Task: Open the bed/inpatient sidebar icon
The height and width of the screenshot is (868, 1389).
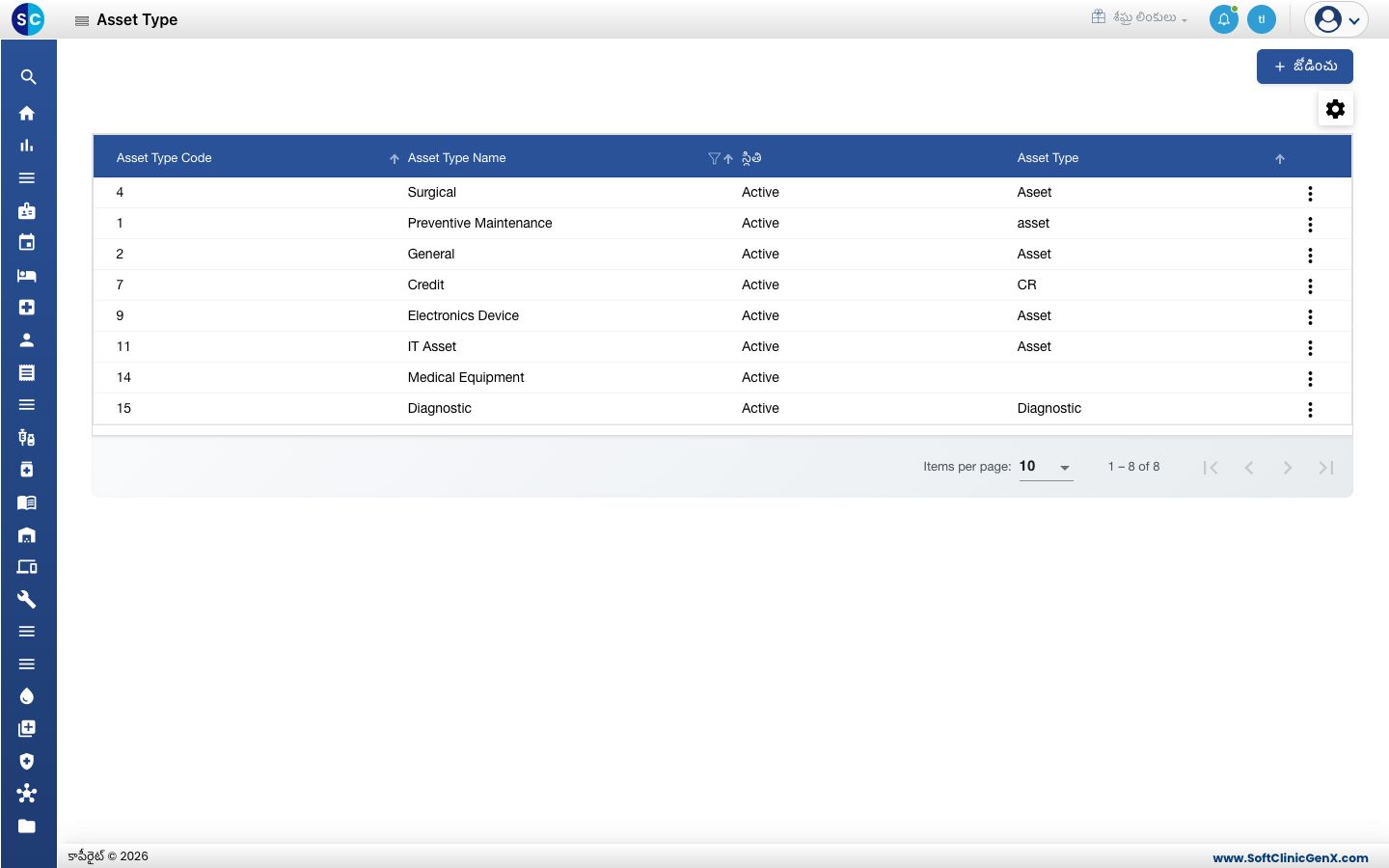Action: click(27, 276)
